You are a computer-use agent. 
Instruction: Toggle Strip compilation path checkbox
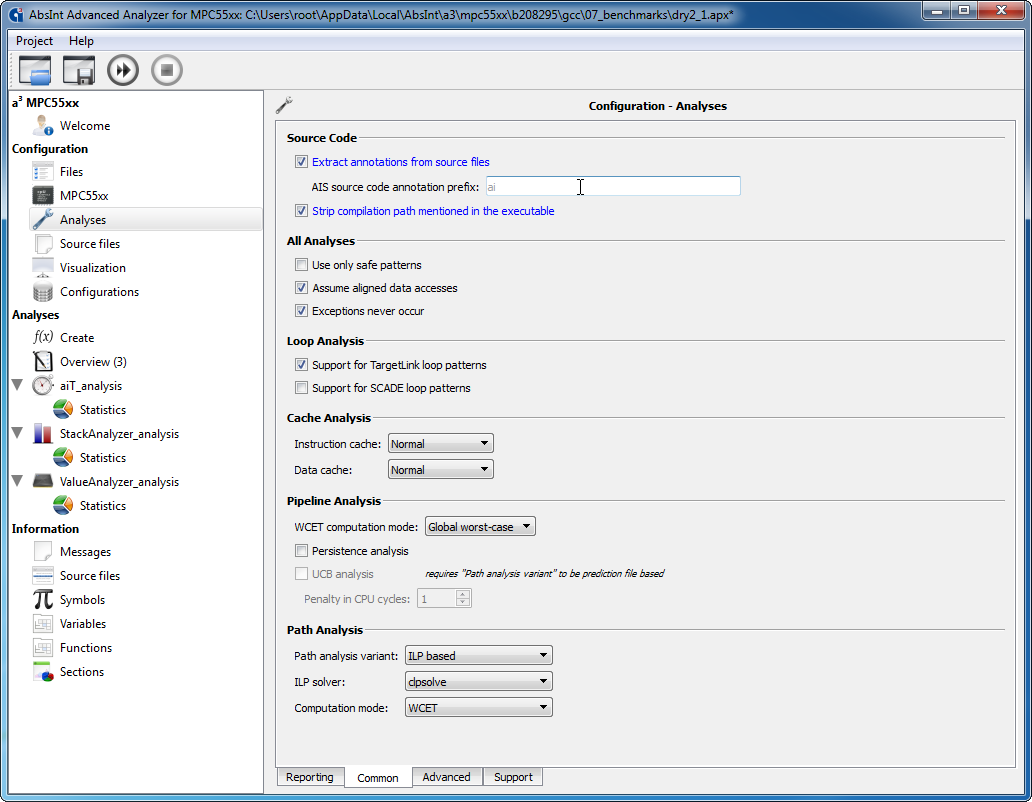click(301, 211)
